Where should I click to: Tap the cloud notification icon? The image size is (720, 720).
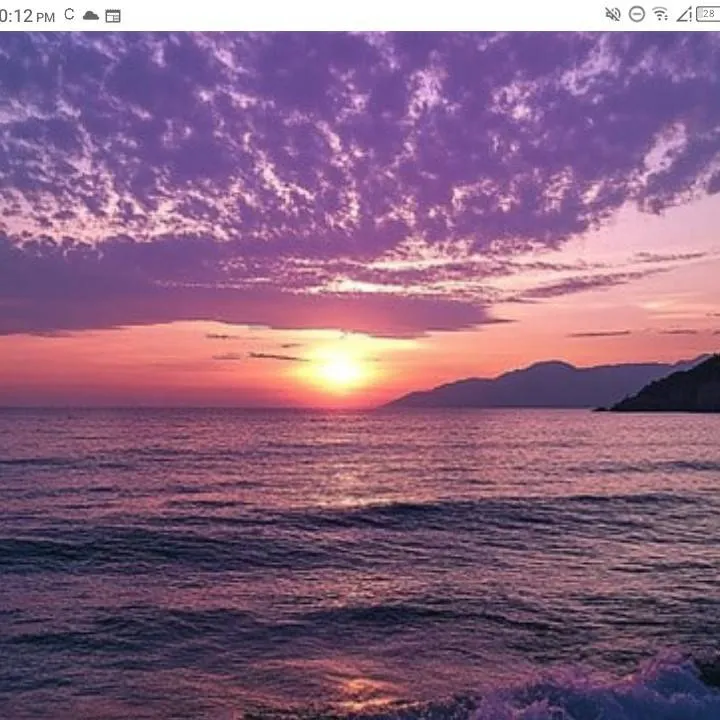click(91, 16)
